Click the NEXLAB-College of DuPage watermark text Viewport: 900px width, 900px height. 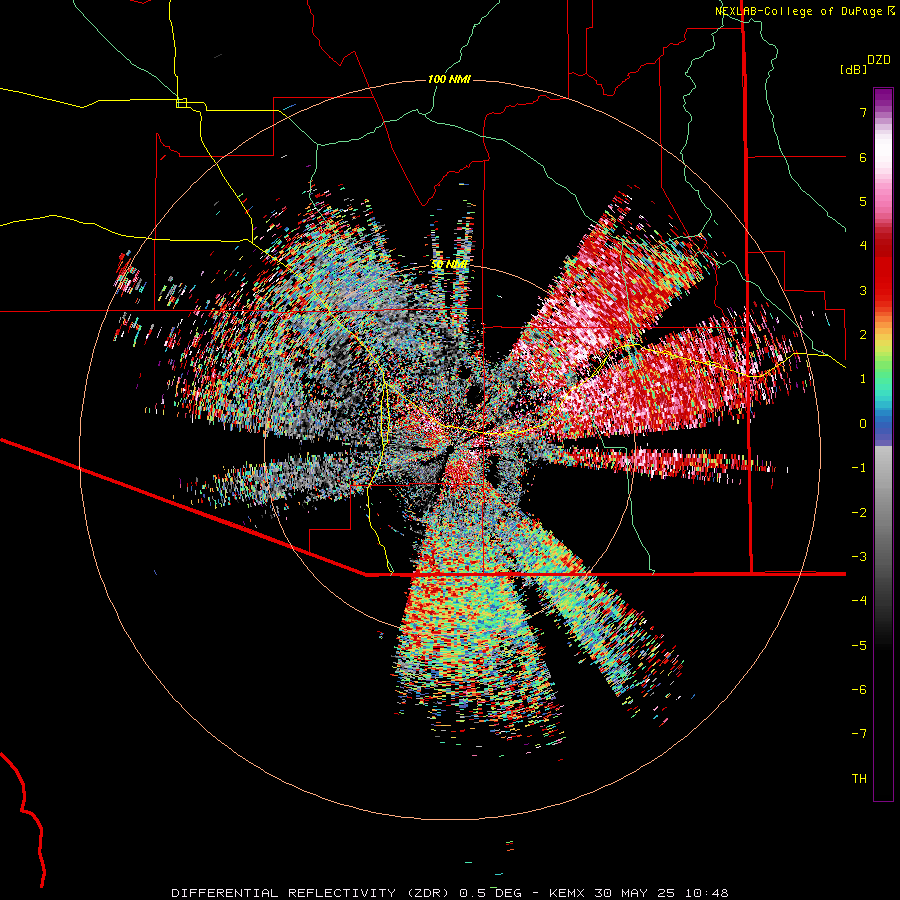pyautogui.click(x=804, y=11)
